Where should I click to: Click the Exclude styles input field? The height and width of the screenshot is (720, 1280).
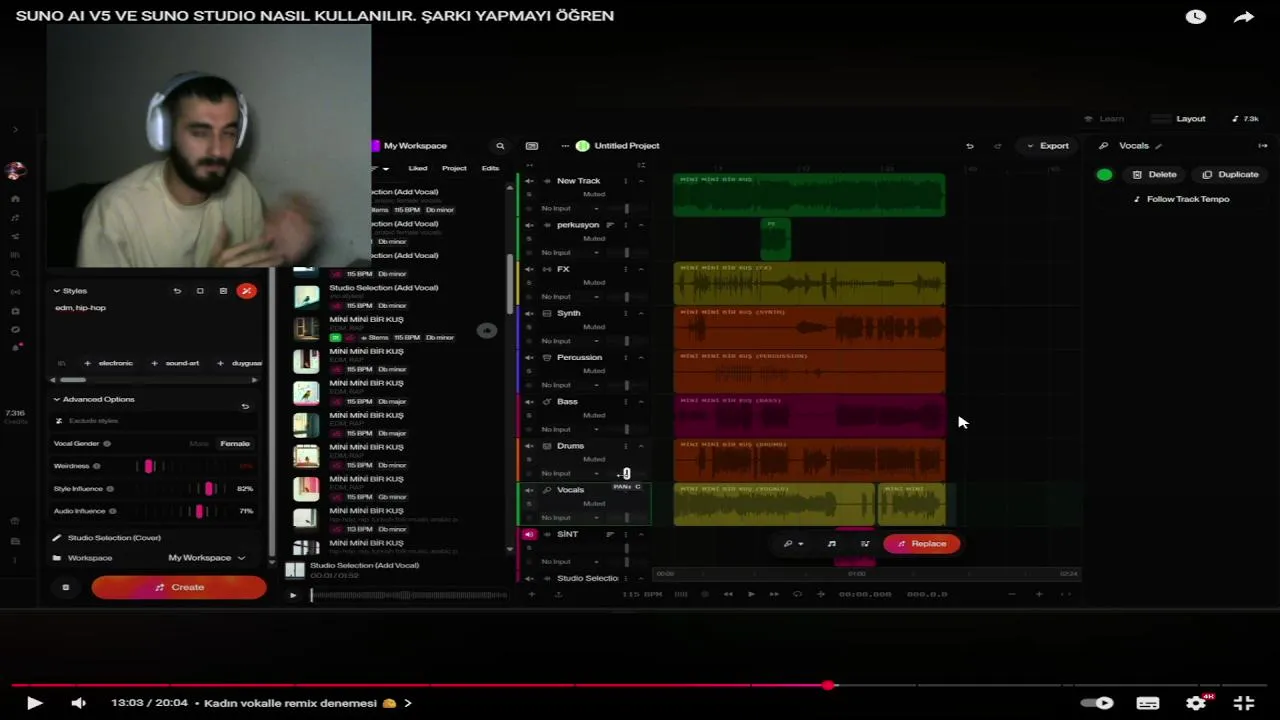point(155,421)
